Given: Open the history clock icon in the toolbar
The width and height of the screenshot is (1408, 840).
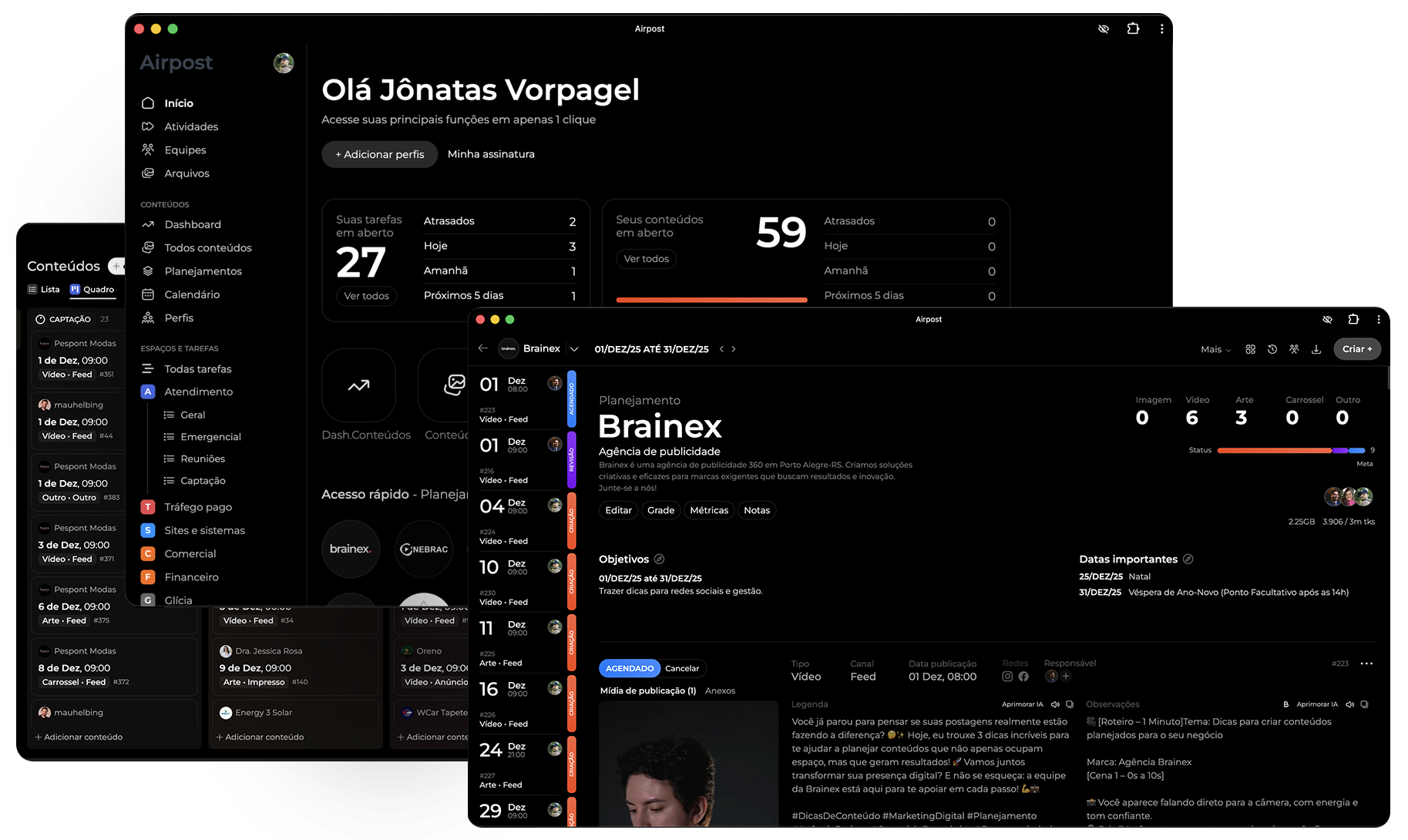Looking at the screenshot, I should point(1272,349).
